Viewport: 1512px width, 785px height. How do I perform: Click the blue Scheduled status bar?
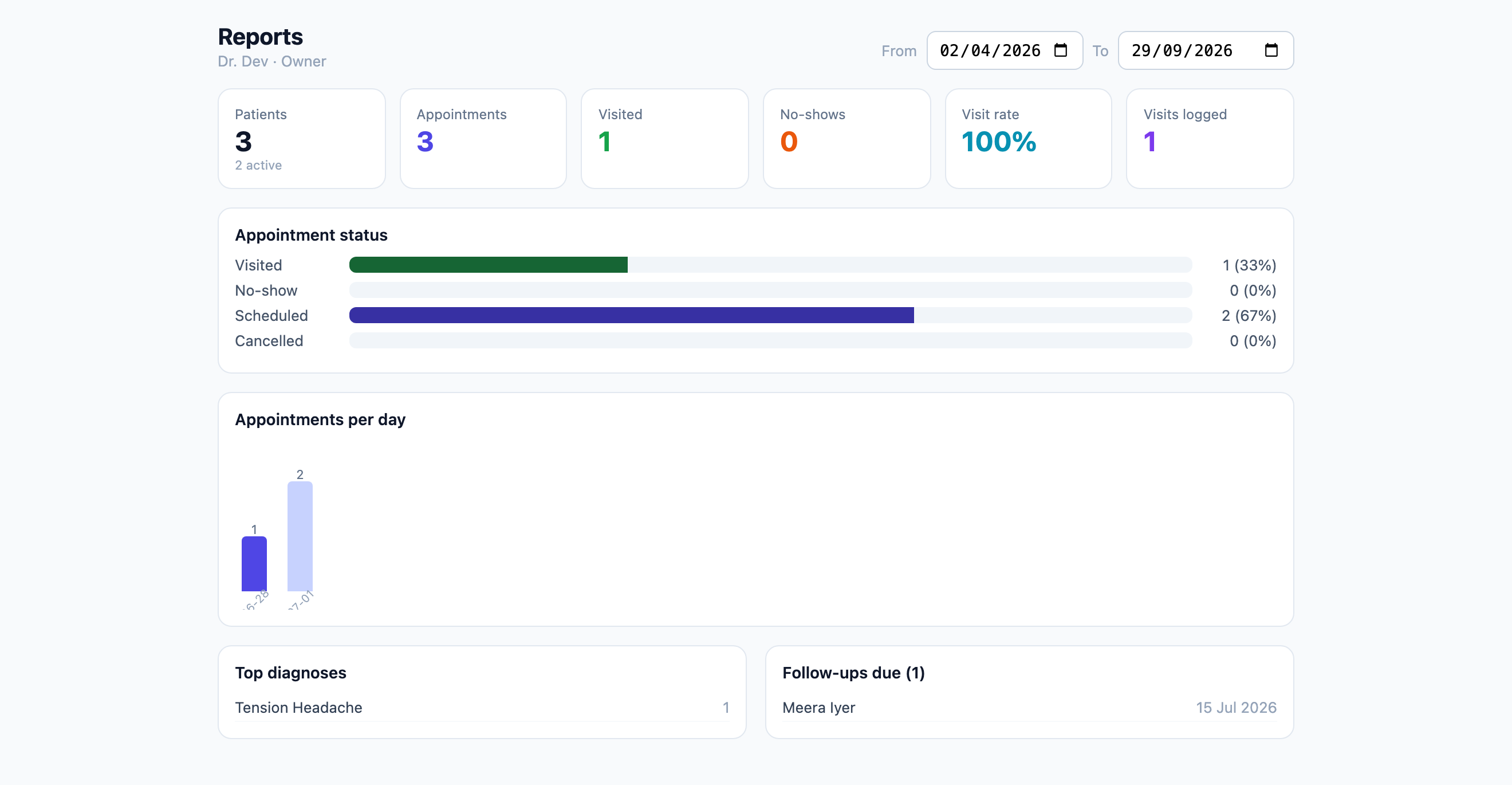point(632,315)
